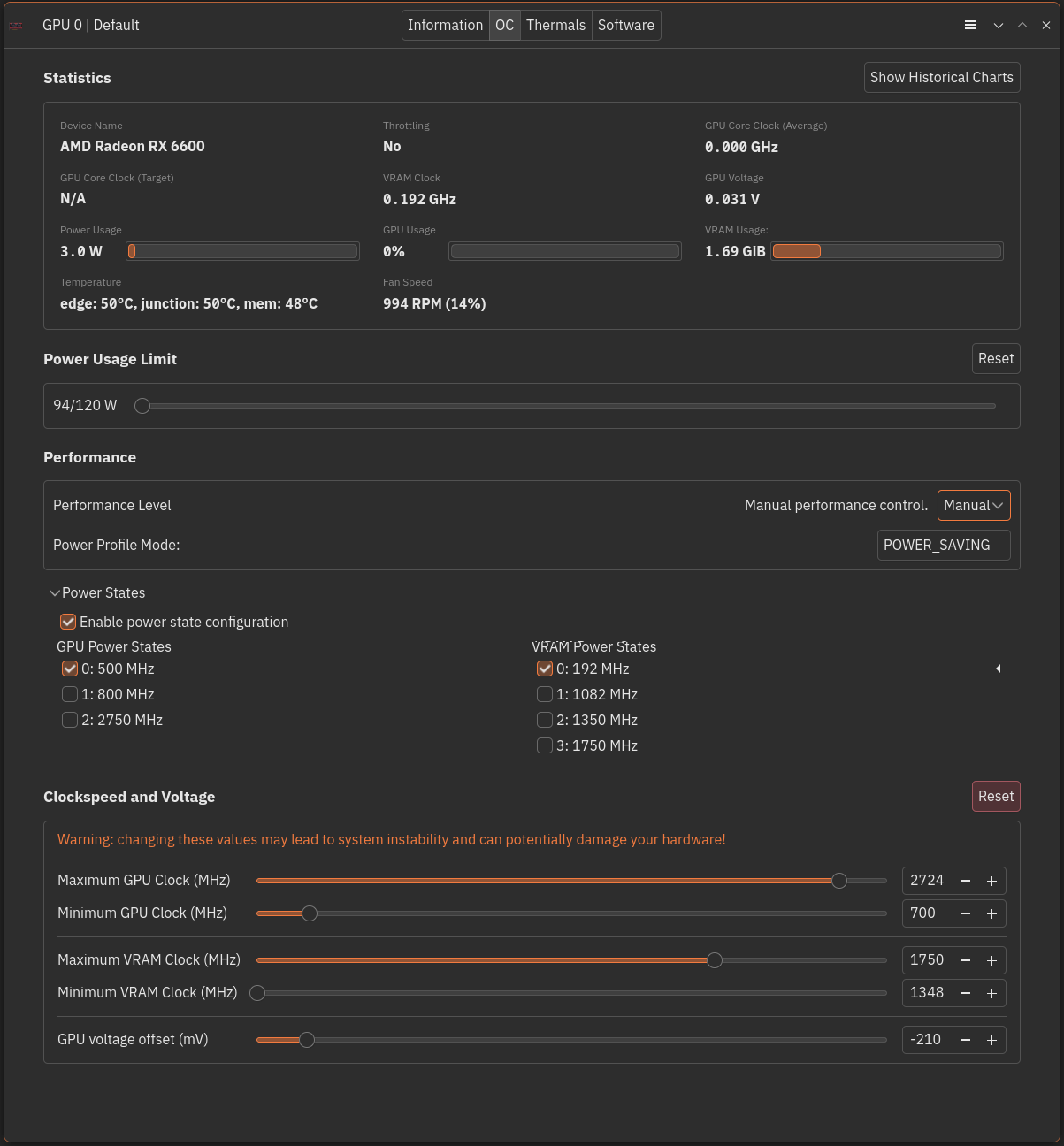The width and height of the screenshot is (1064, 1146).
Task: Open the hamburger menu in the title bar
Action: pos(970,26)
